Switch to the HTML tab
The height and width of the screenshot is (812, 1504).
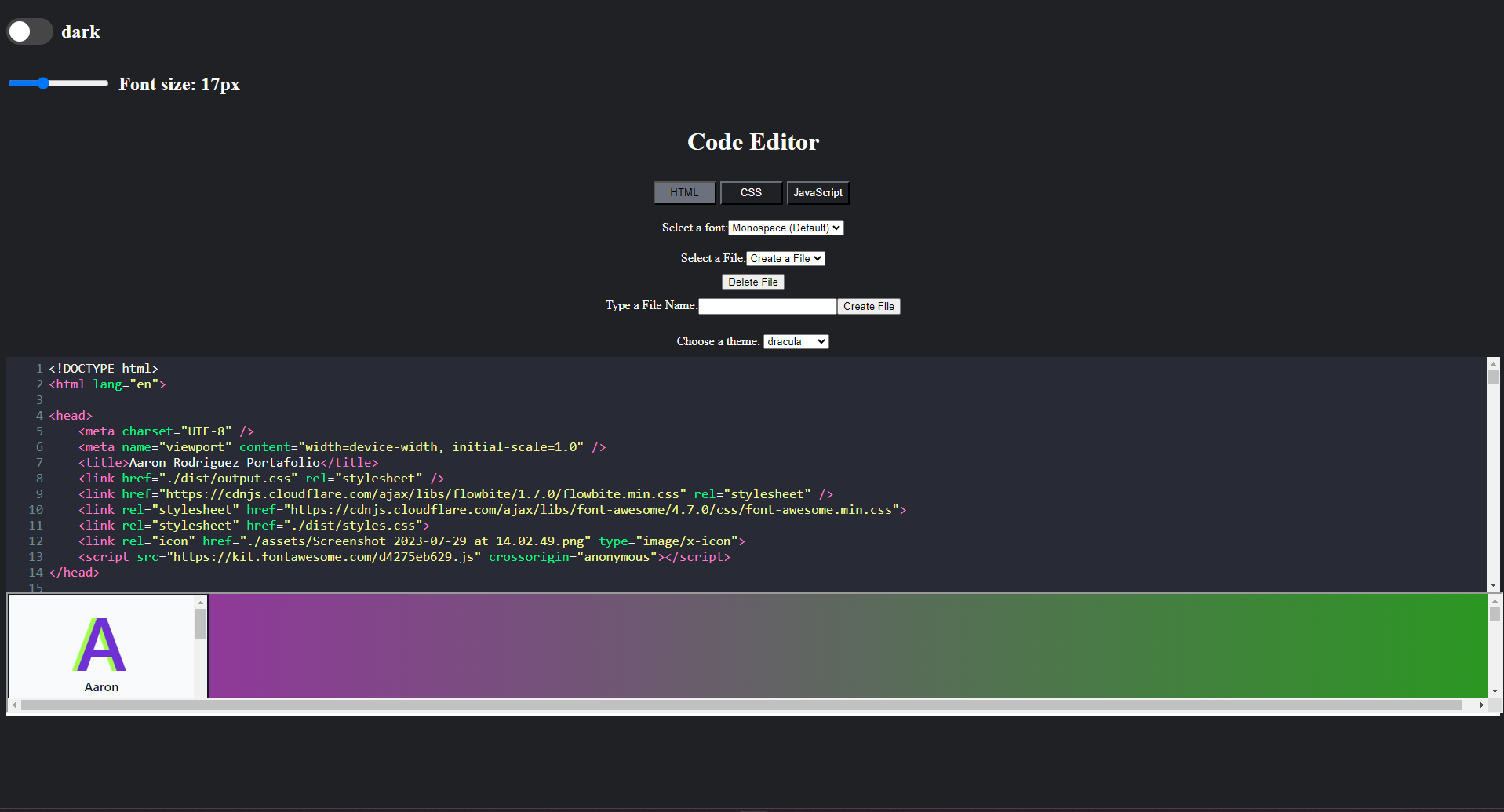point(684,193)
